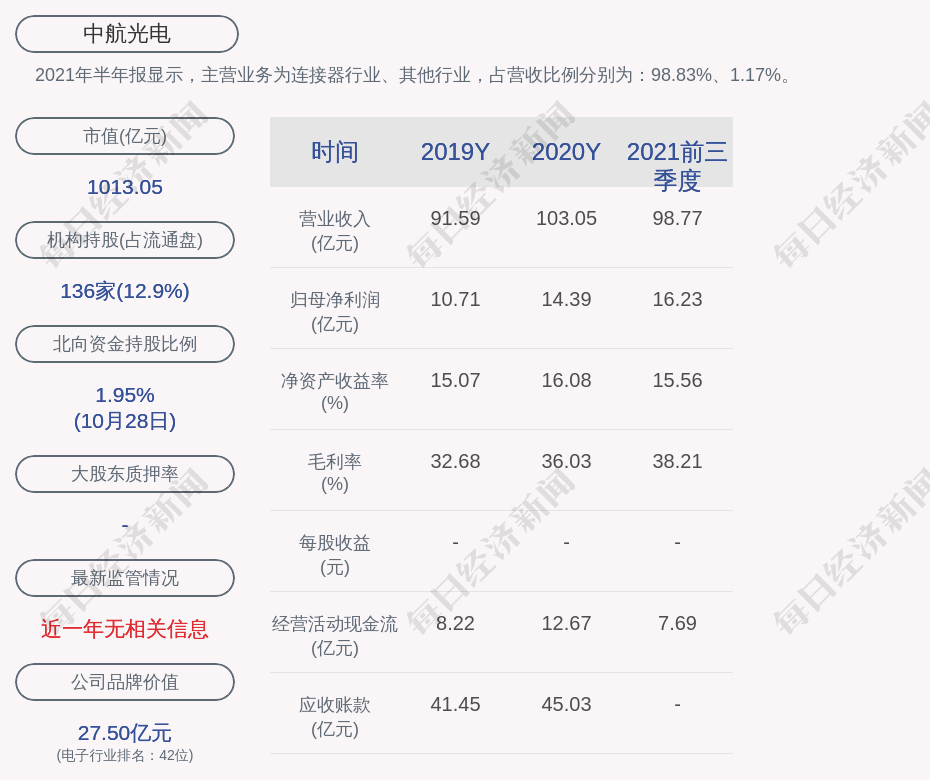The width and height of the screenshot is (930, 780).
Task: Click the 27.50亿元 brand value
Action: 125,733
